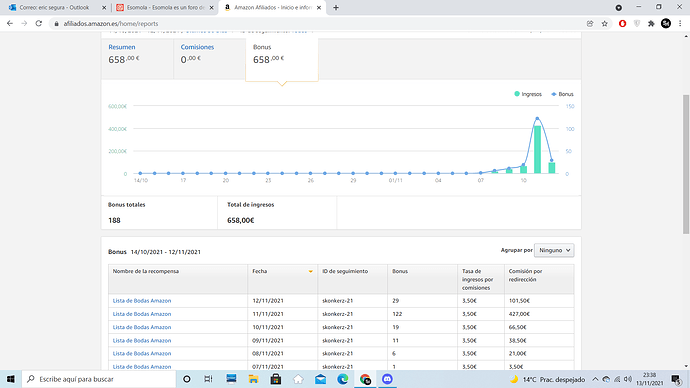Click the Total de ingresos 658,00€ value
690x388 pixels.
pos(240,220)
